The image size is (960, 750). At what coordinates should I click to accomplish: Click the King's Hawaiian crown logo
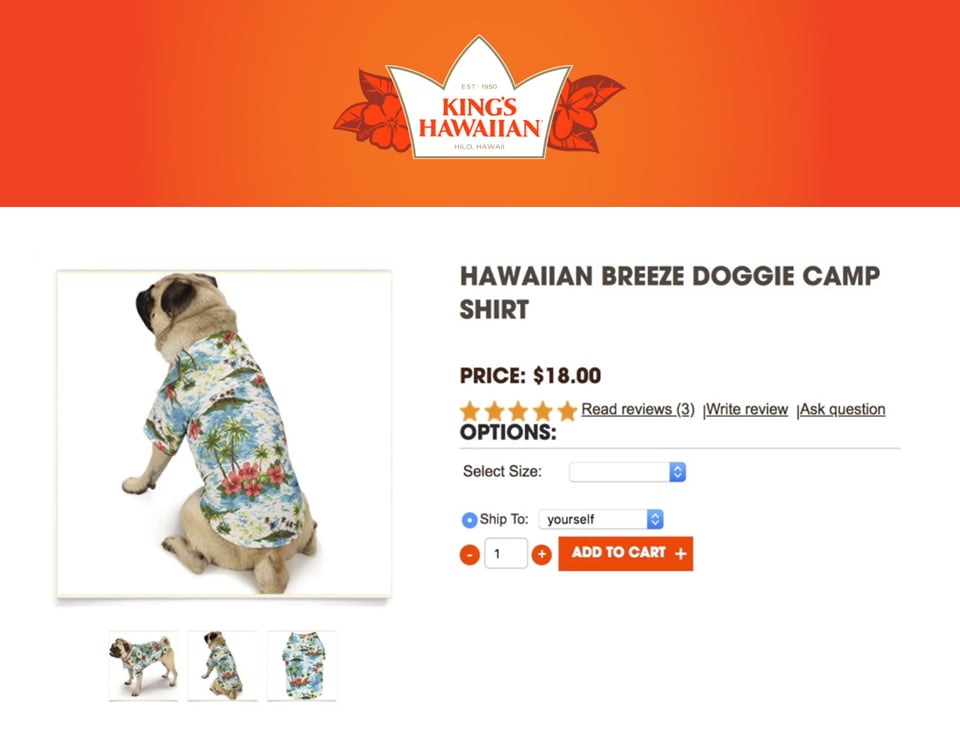point(479,99)
